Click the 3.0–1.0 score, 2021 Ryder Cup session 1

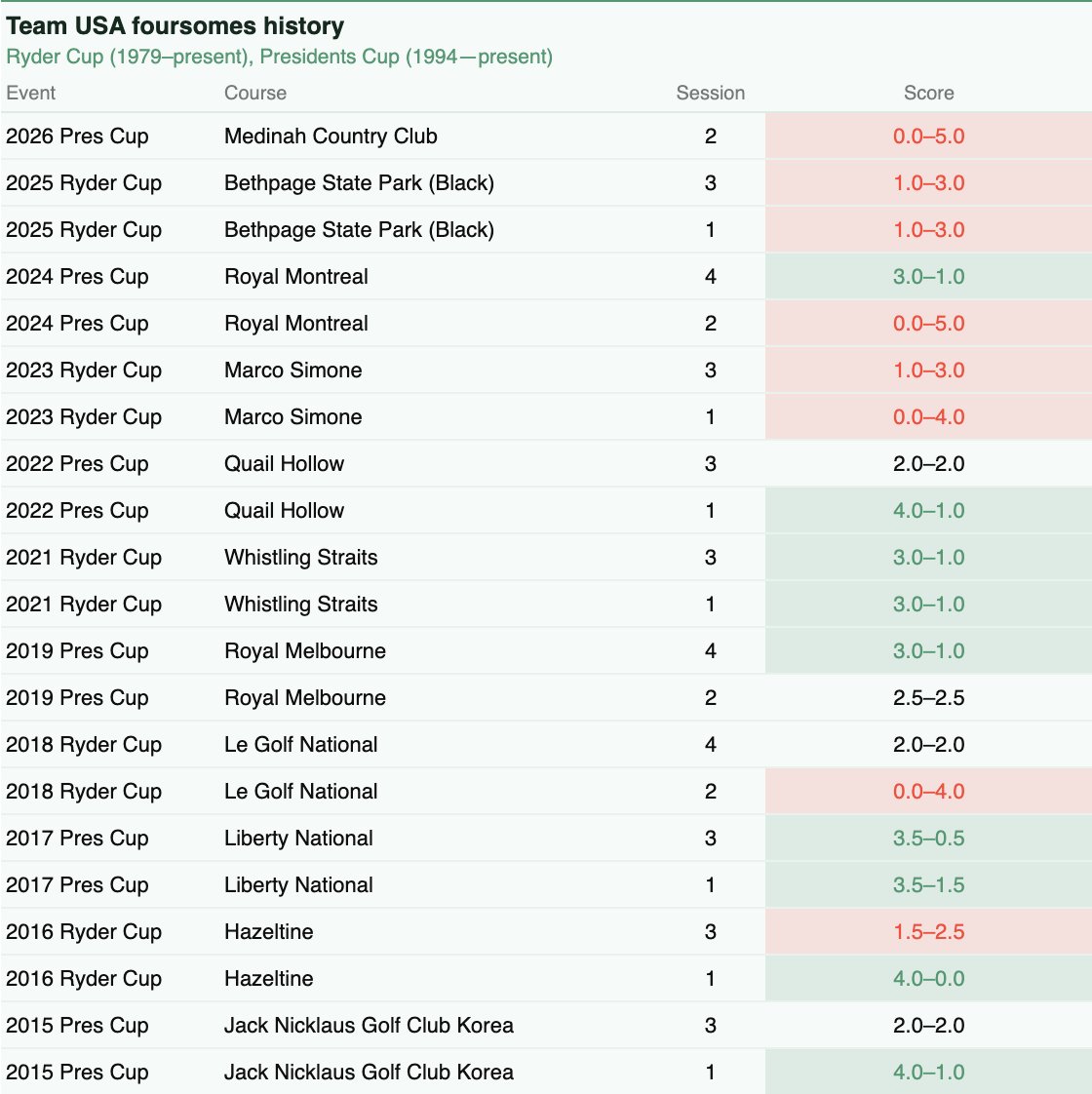(929, 604)
